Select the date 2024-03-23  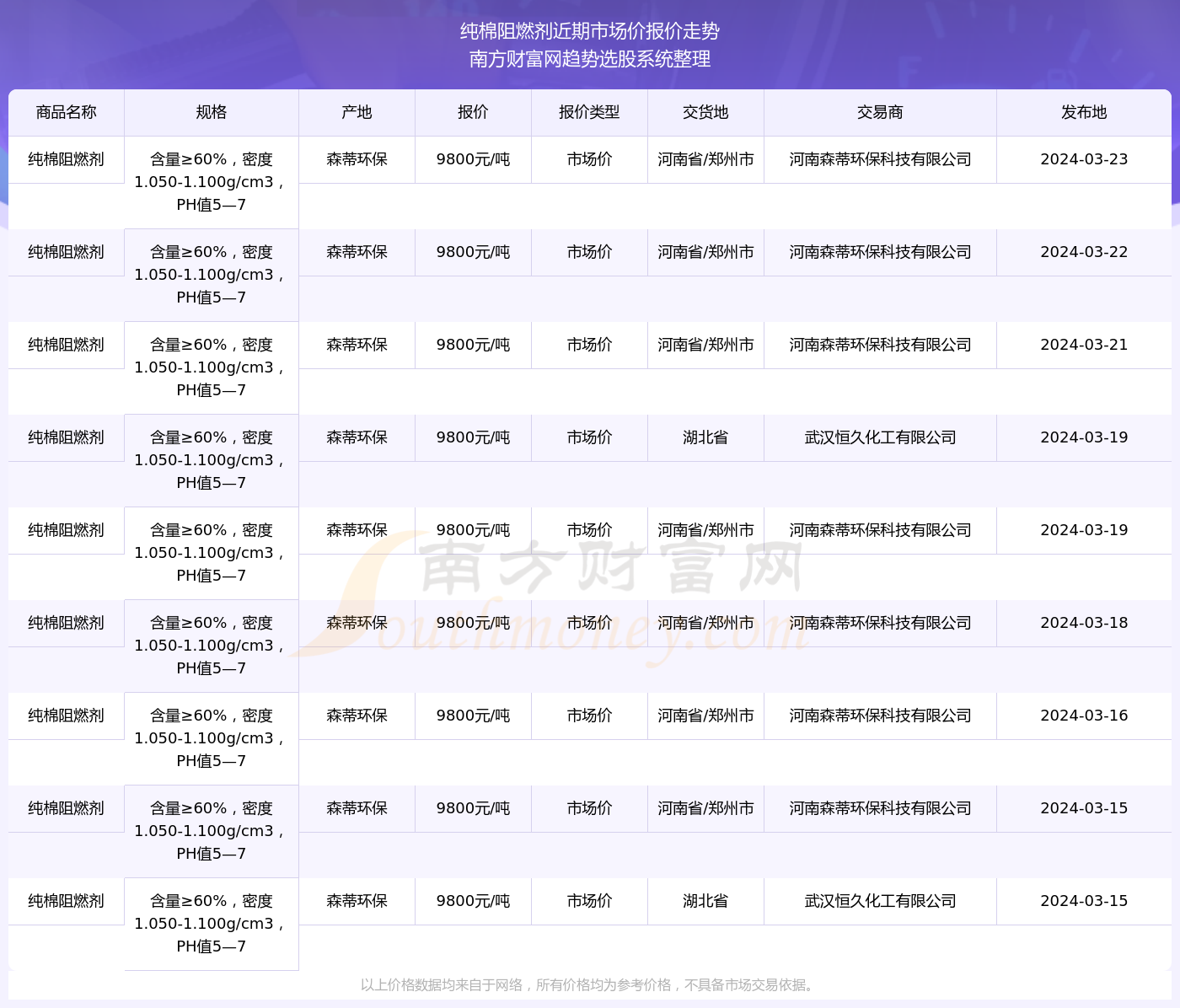[1084, 159]
